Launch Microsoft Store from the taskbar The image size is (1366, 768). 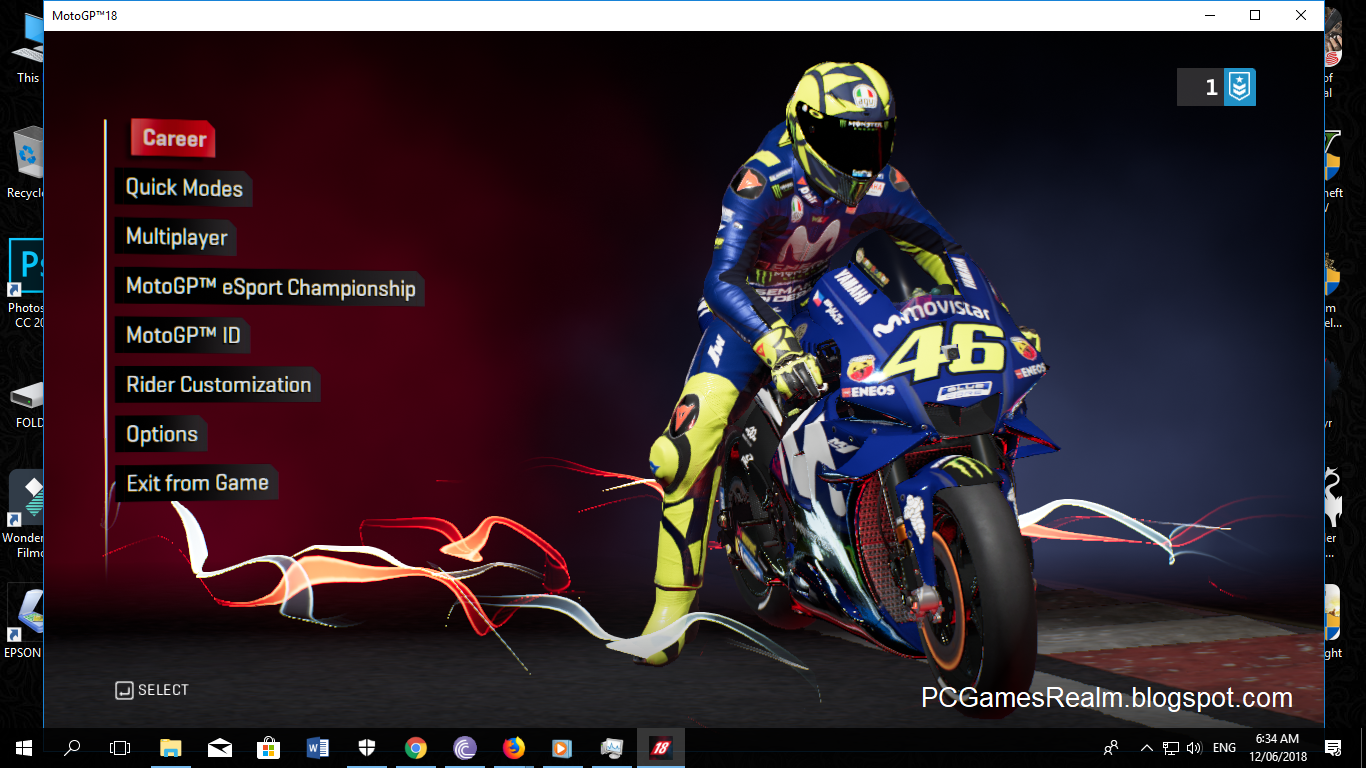pyautogui.click(x=269, y=748)
